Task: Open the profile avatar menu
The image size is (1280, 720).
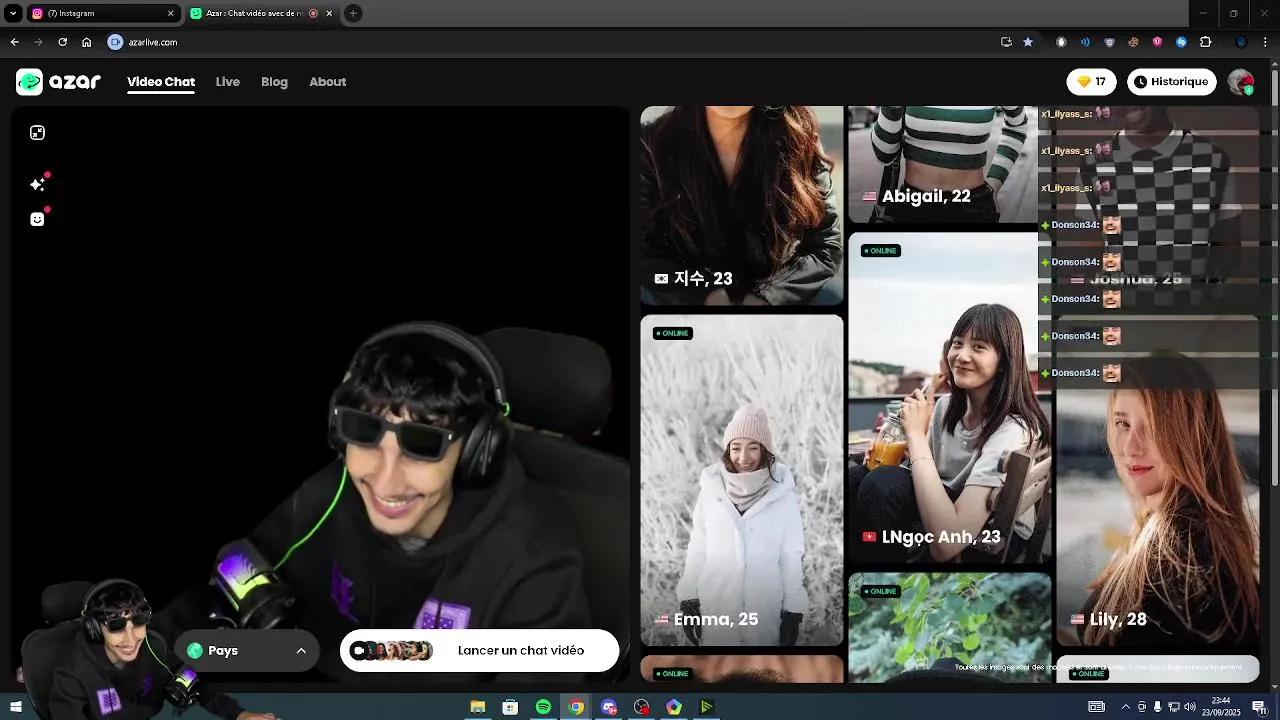Action: [1241, 82]
